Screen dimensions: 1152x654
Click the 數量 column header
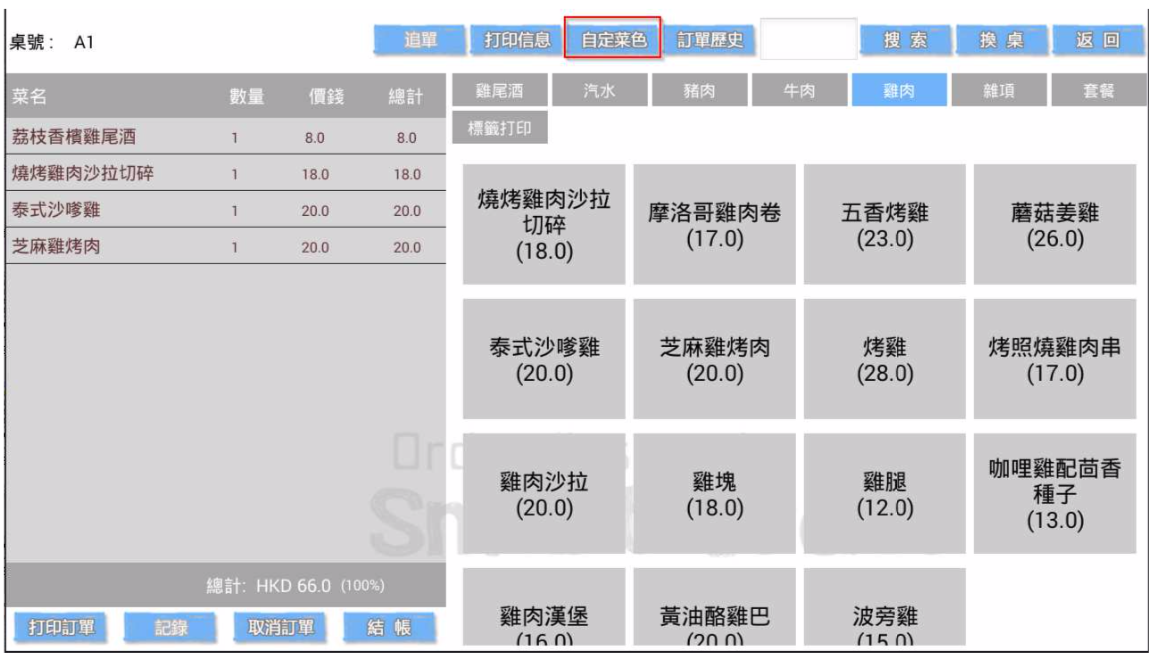point(246,96)
